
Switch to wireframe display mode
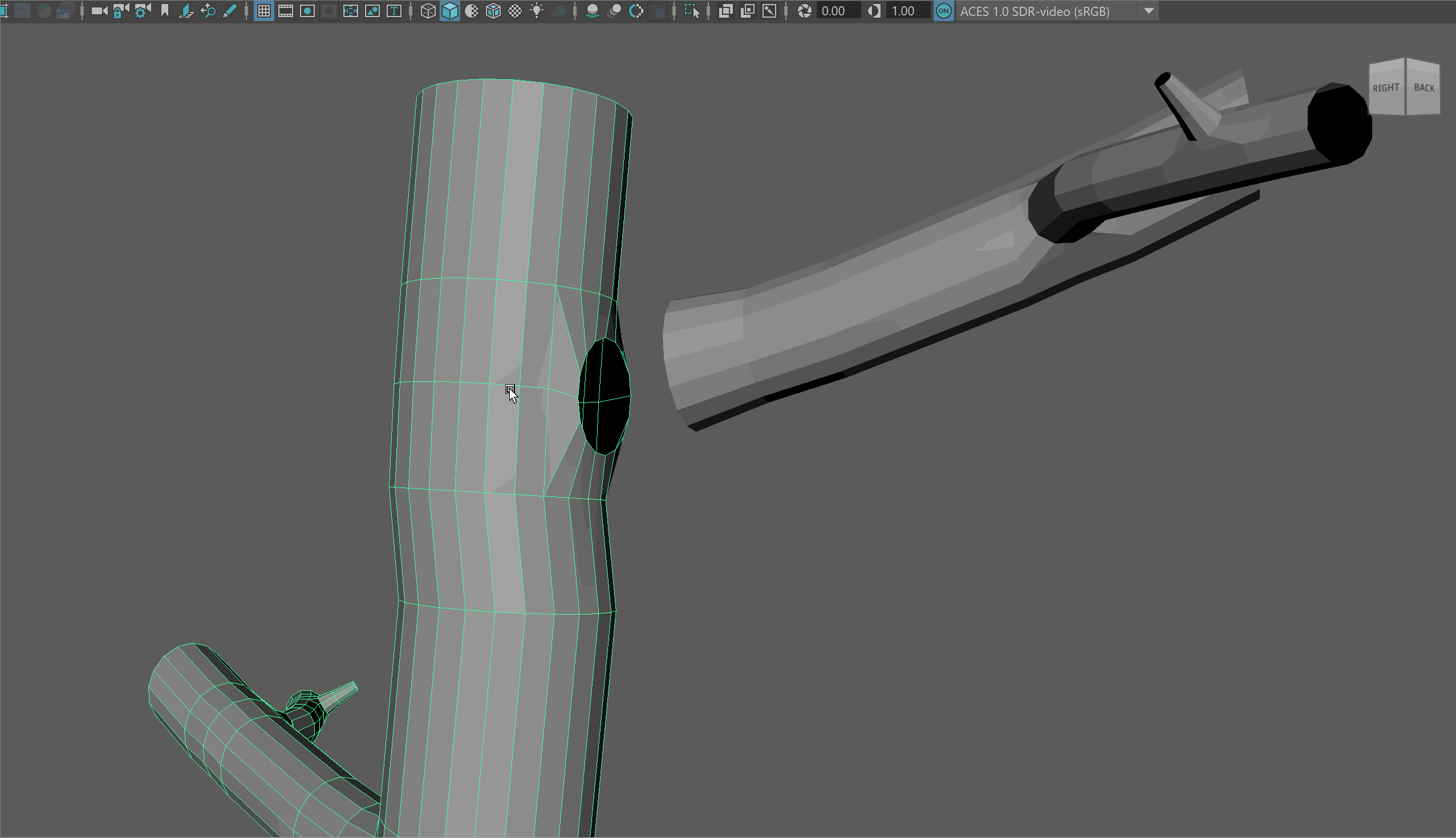[428, 11]
